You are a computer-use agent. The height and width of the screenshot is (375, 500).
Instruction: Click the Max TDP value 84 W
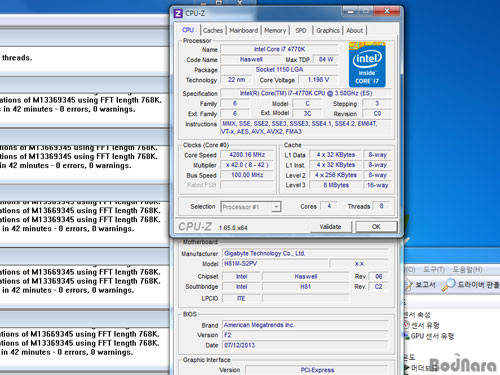[326, 59]
